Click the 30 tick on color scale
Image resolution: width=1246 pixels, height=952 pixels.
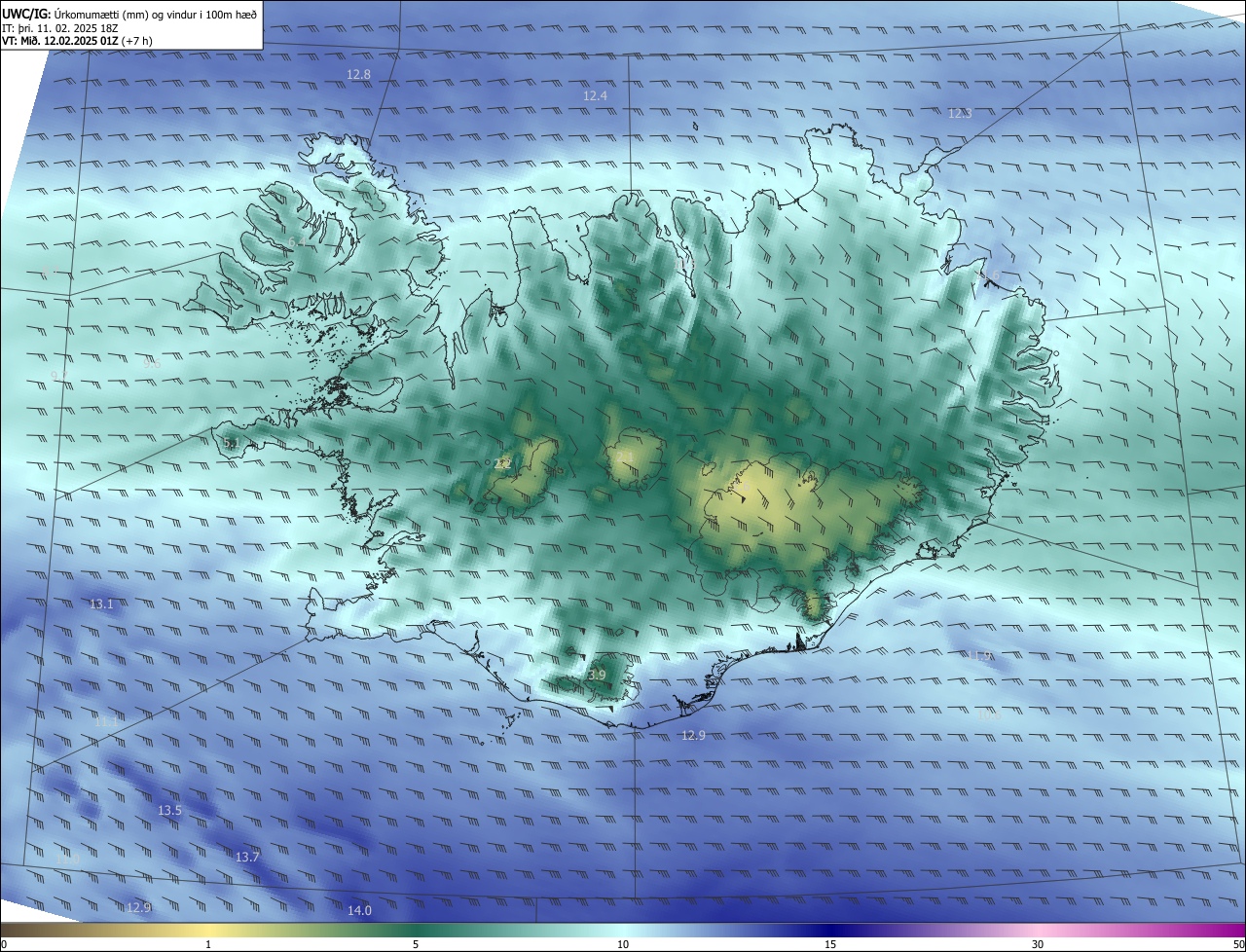point(1038,944)
